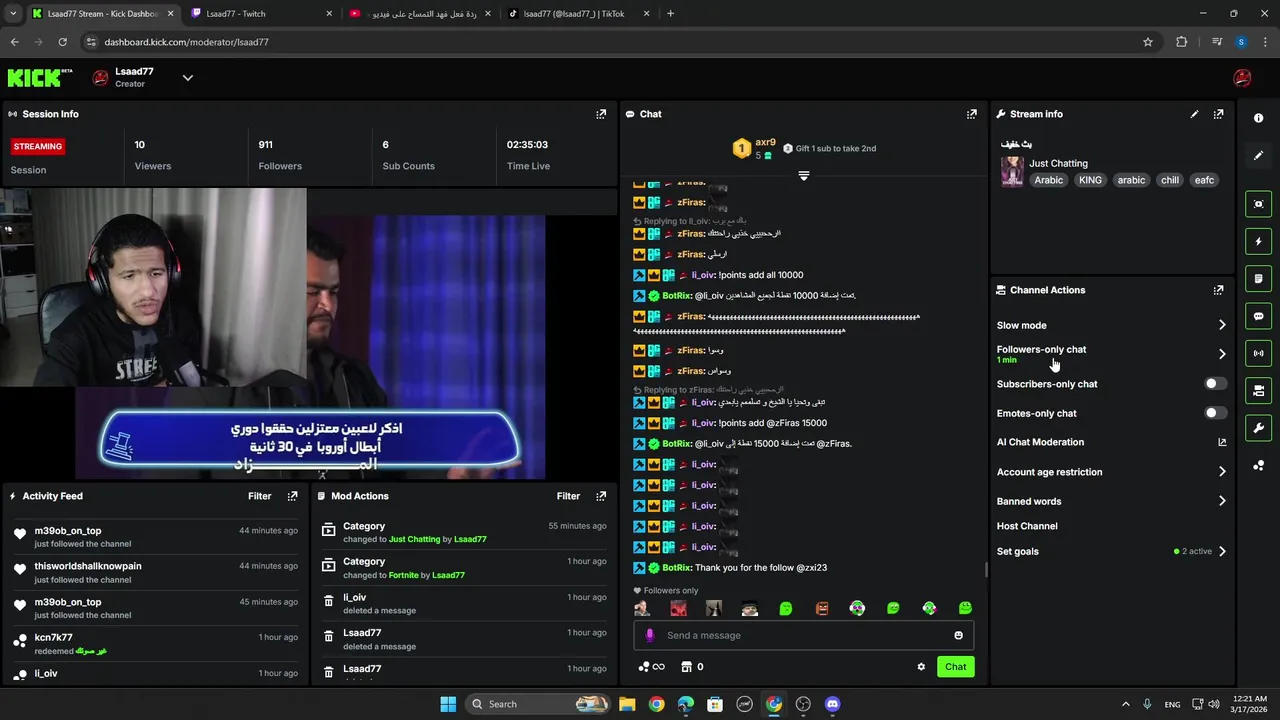
Task: Click the profile avatar at top right
Action: pos(1242,77)
